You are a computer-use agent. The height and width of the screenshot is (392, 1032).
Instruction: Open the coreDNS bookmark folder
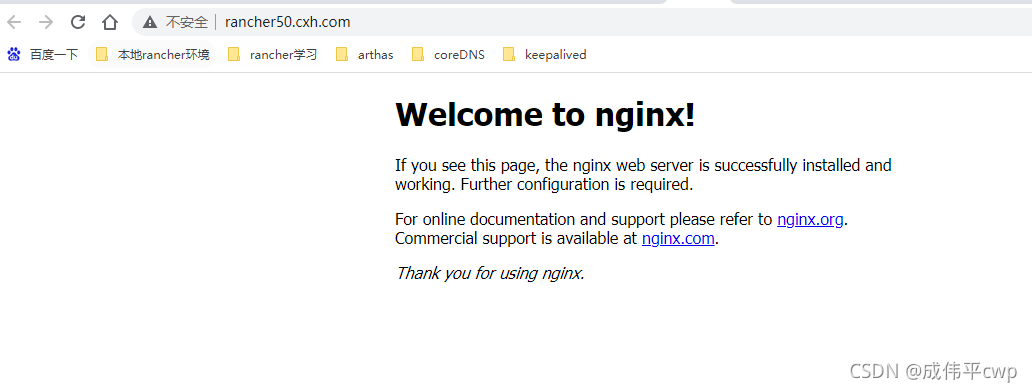click(448, 55)
